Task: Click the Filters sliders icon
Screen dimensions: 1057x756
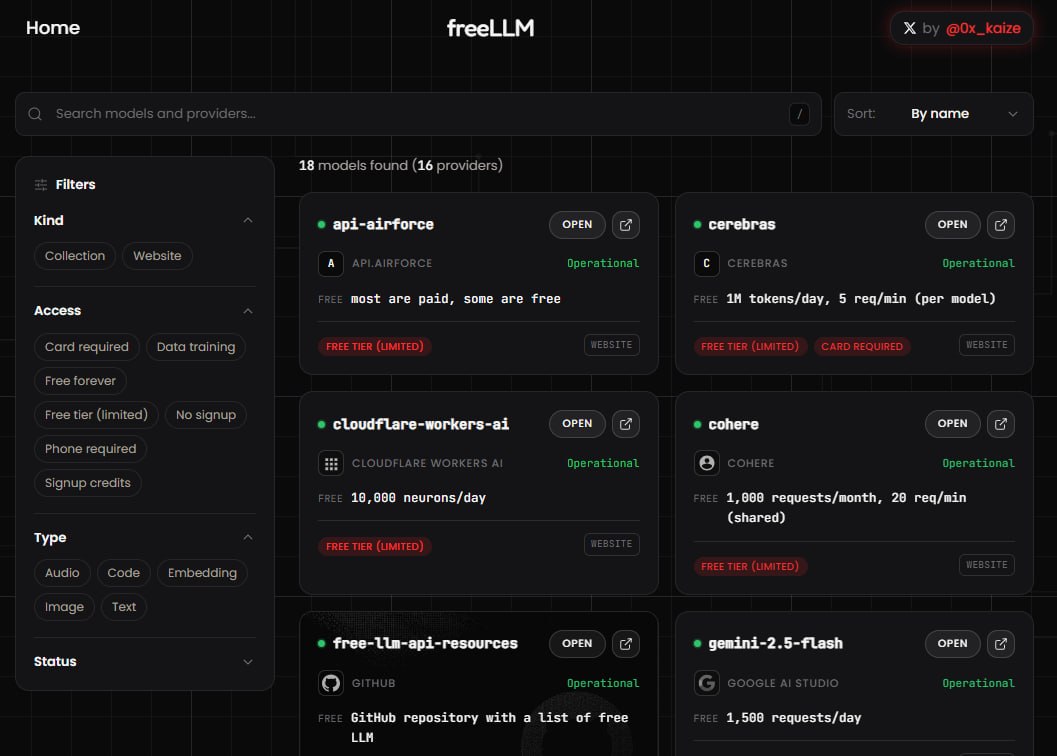Action: click(x=41, y=185)
